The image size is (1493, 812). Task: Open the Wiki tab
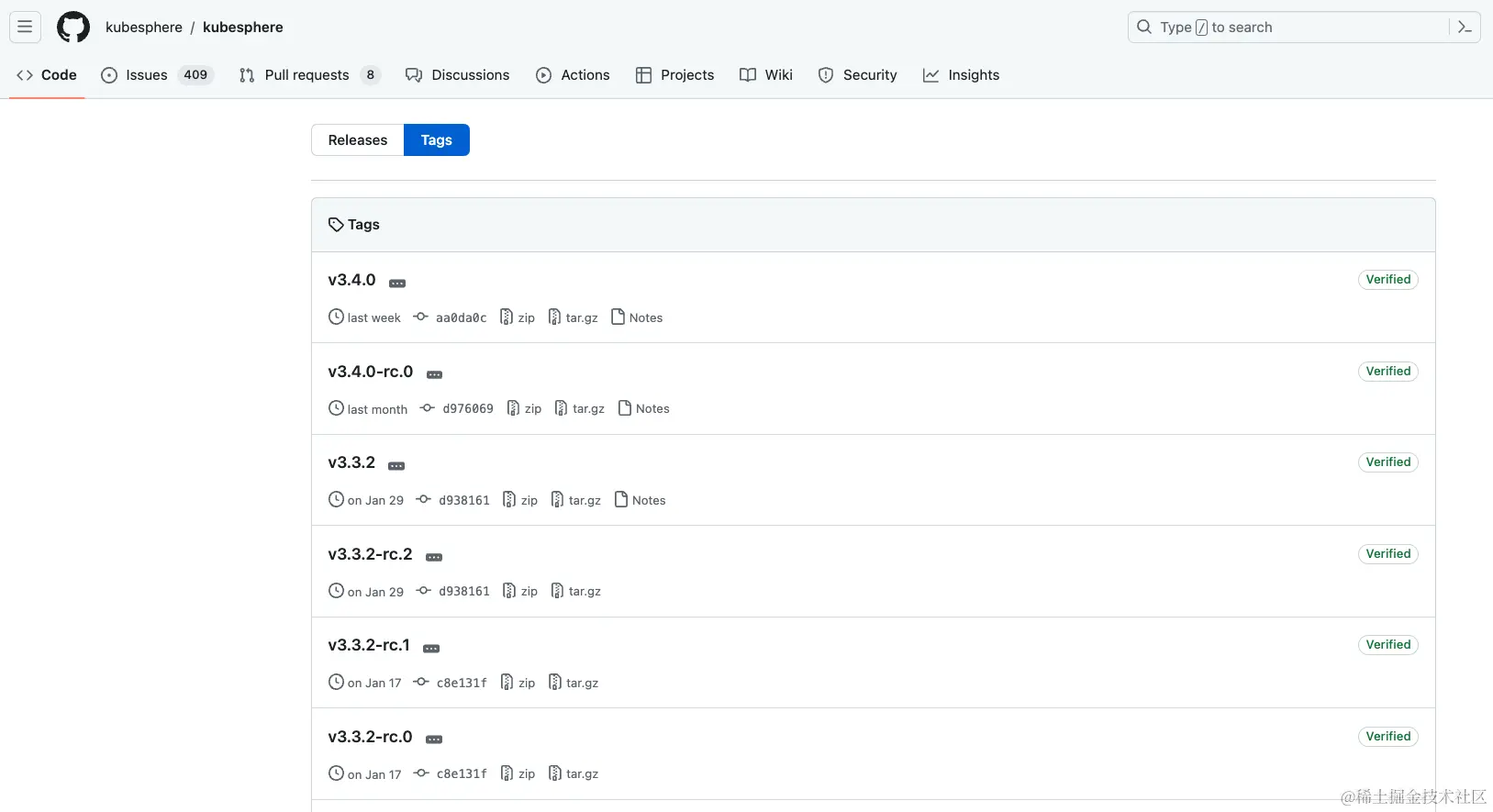tap(766, 75)
